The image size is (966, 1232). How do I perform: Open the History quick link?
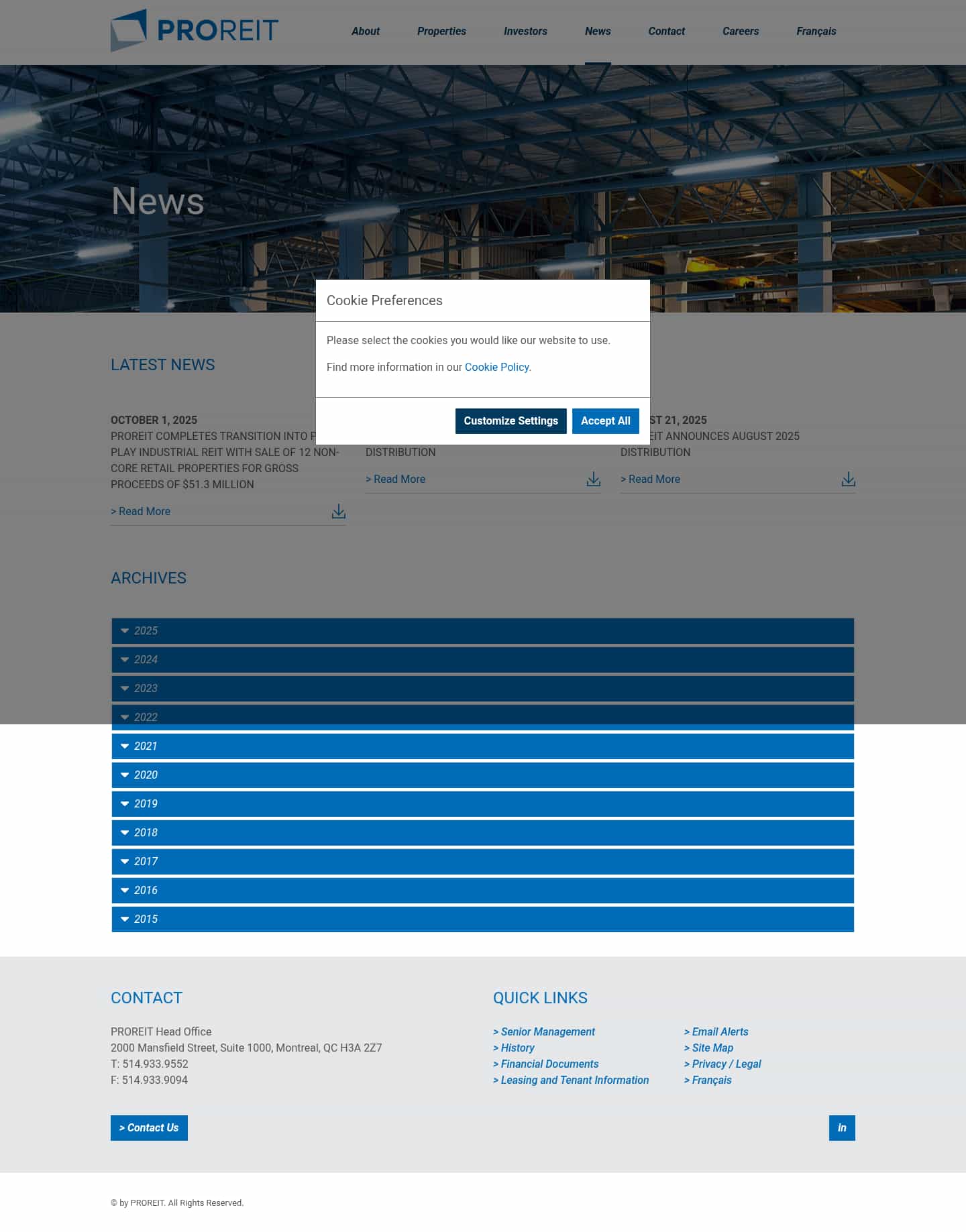click(514, 1048)
